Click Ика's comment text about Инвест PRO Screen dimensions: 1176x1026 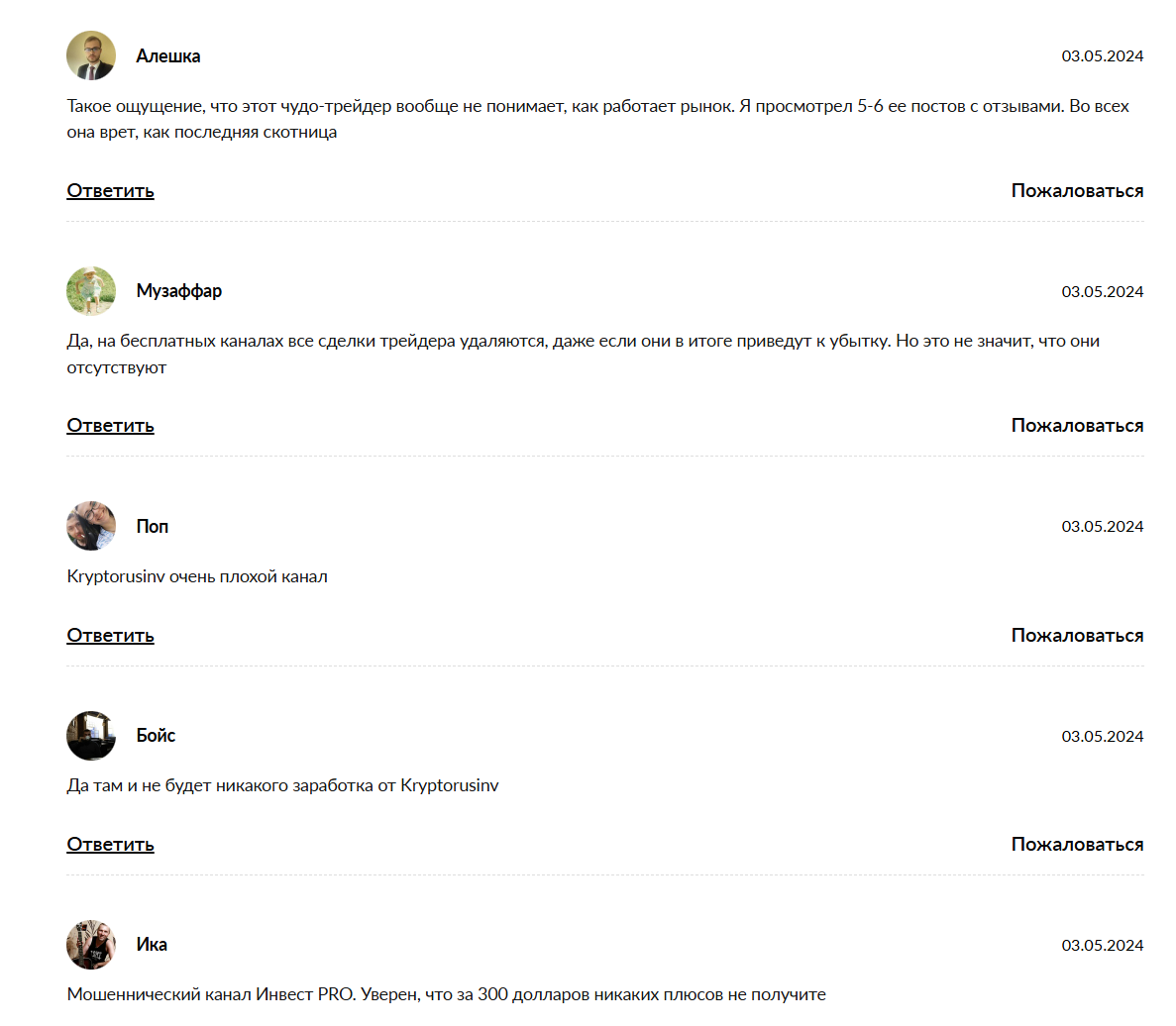point(446,994)
